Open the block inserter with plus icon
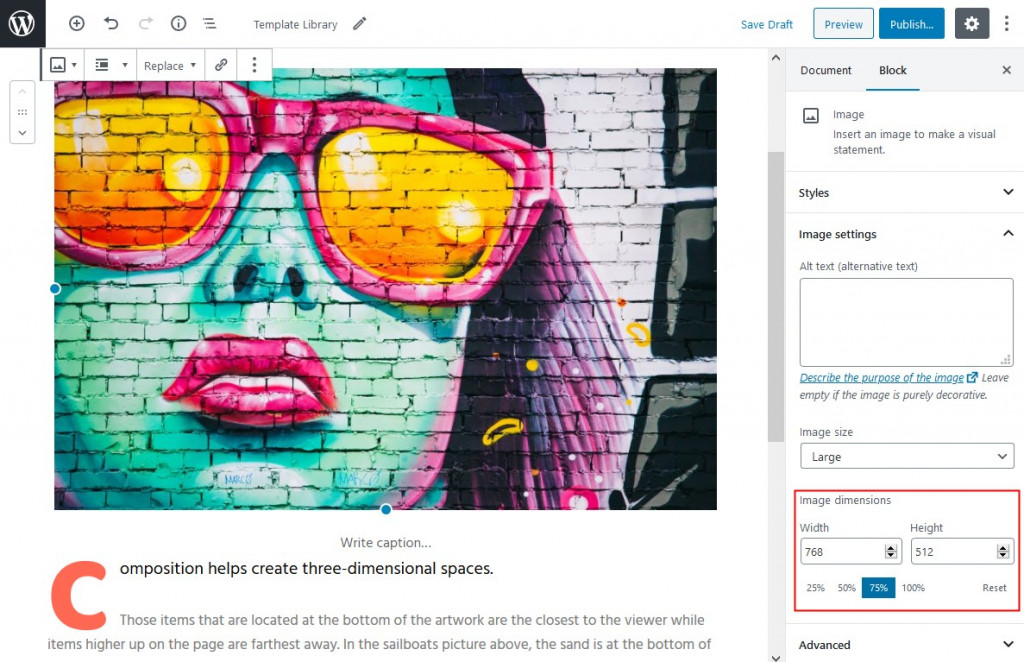Image resolution: width=1024 pixels, height=662 pixels. tap(76, 23)
